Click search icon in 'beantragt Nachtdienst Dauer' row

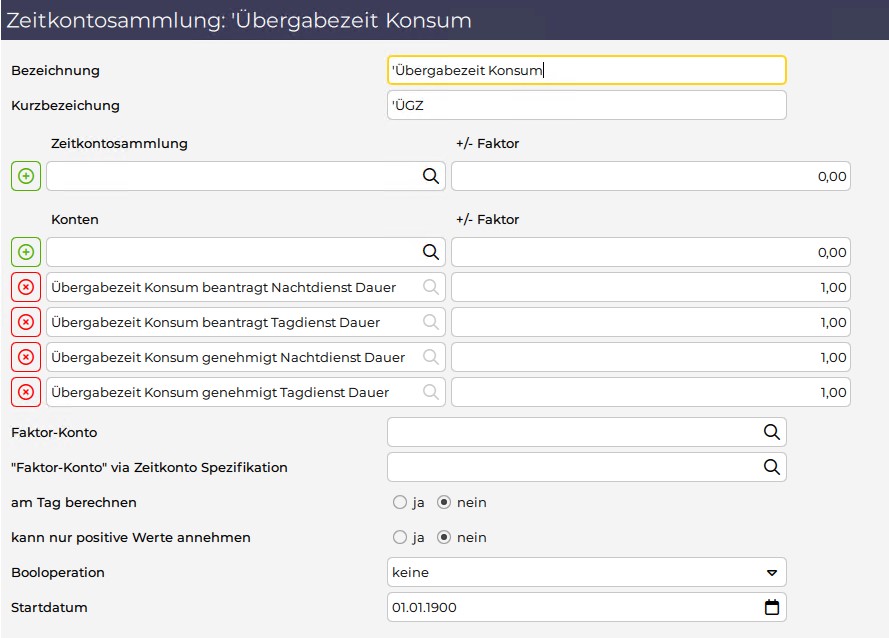pos(431,288)
